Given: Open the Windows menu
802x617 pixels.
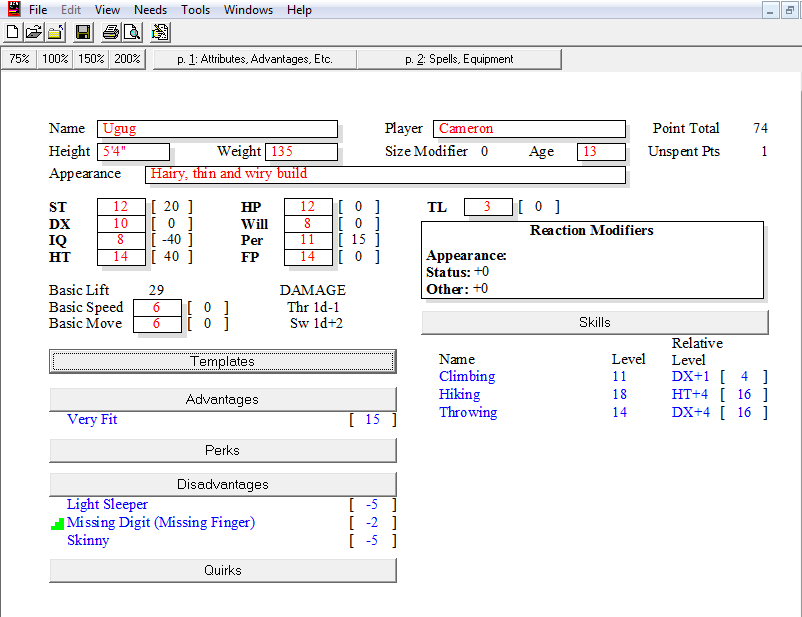Looking at the screenshot, I should pos(248,10).
